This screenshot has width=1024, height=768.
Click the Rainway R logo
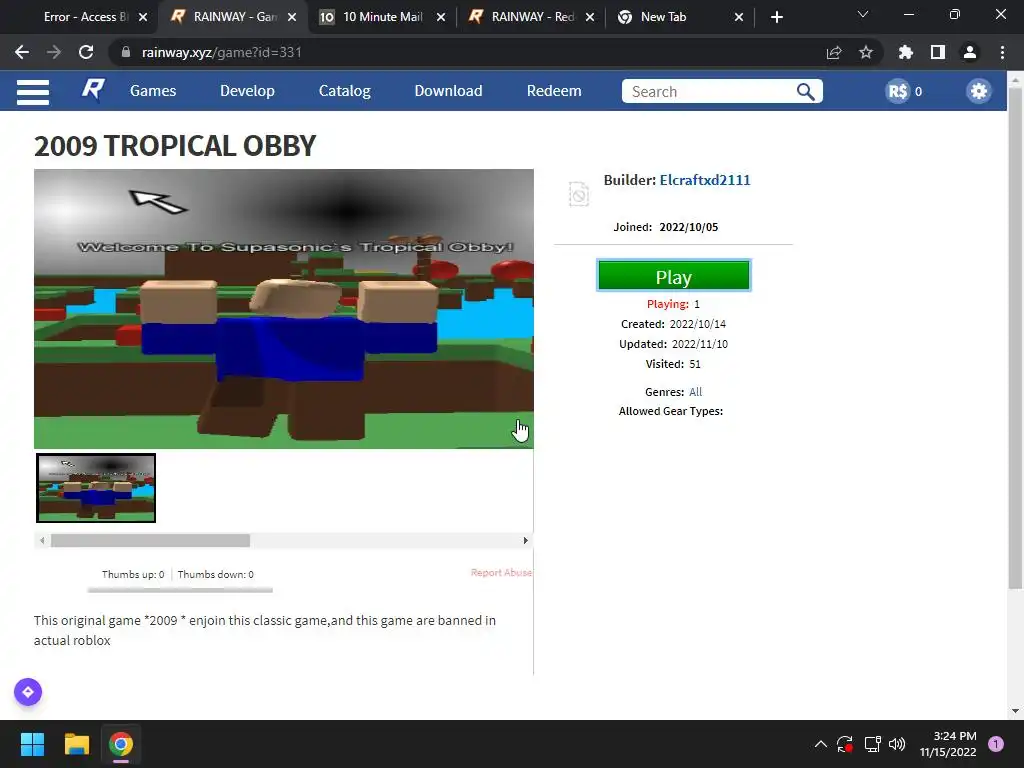93,89
